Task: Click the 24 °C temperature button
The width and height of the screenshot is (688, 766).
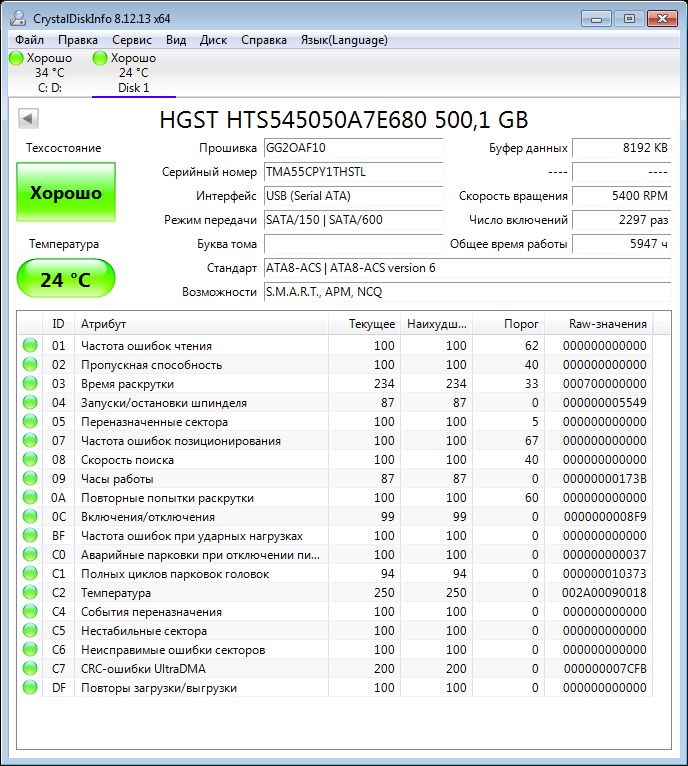Action: coord(66,279)
